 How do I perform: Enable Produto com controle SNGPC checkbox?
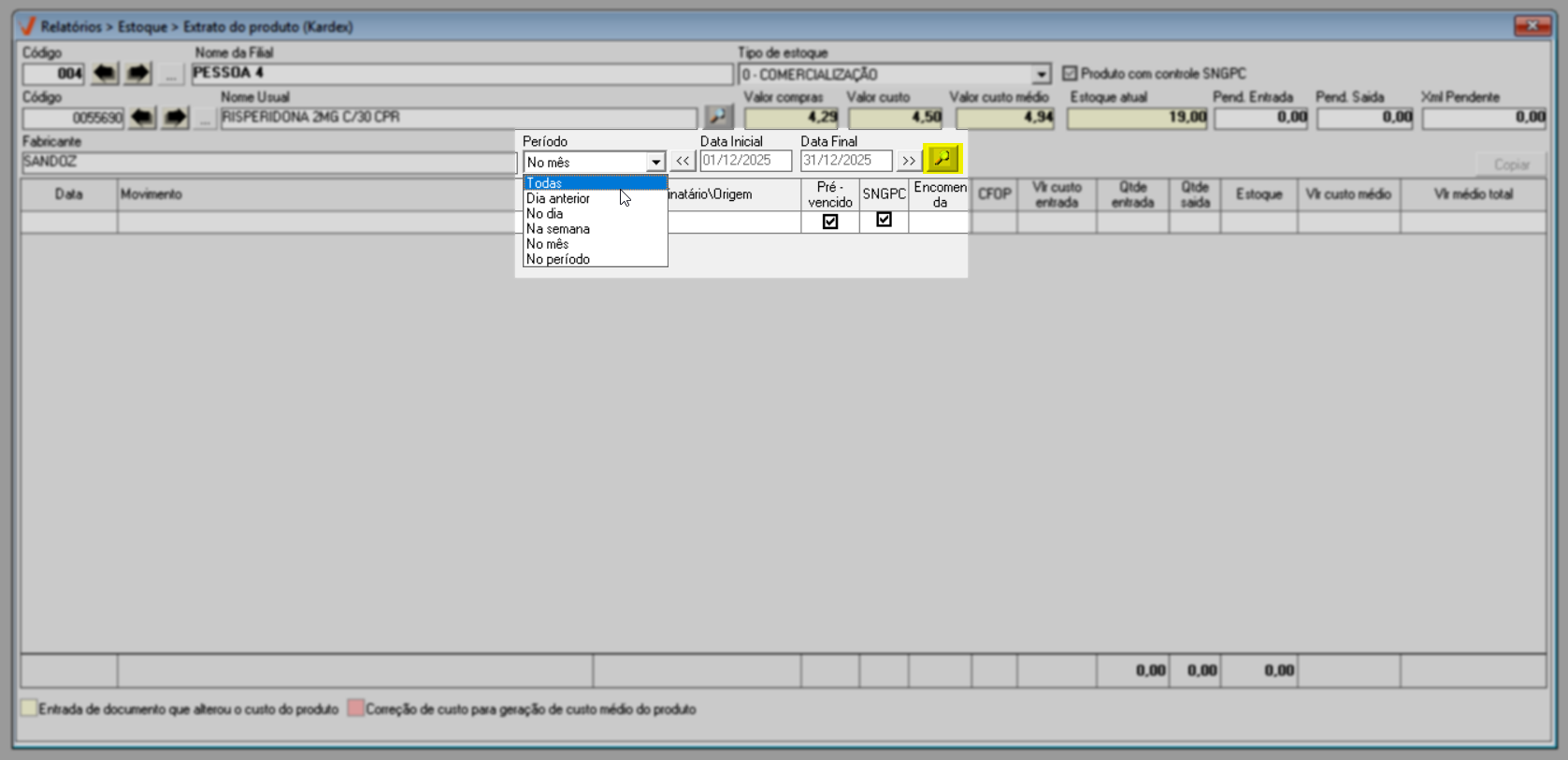pos(1070,73)
